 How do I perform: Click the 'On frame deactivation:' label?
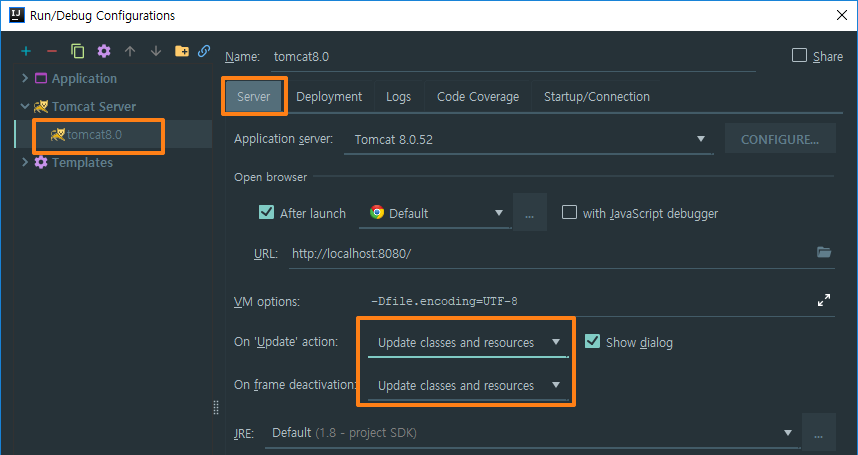click(x=295, y=385)
